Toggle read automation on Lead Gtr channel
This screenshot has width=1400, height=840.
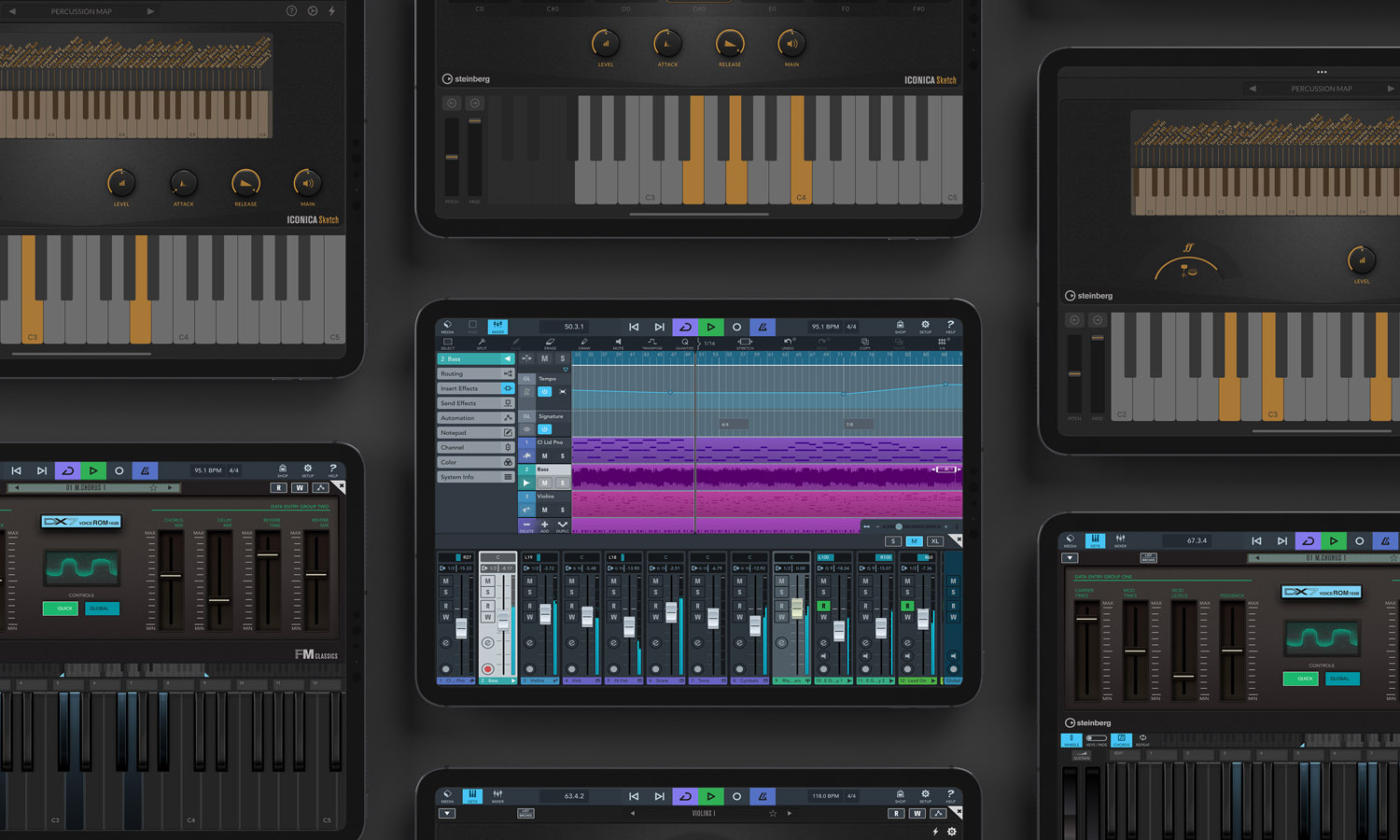[x=907, y=606]
